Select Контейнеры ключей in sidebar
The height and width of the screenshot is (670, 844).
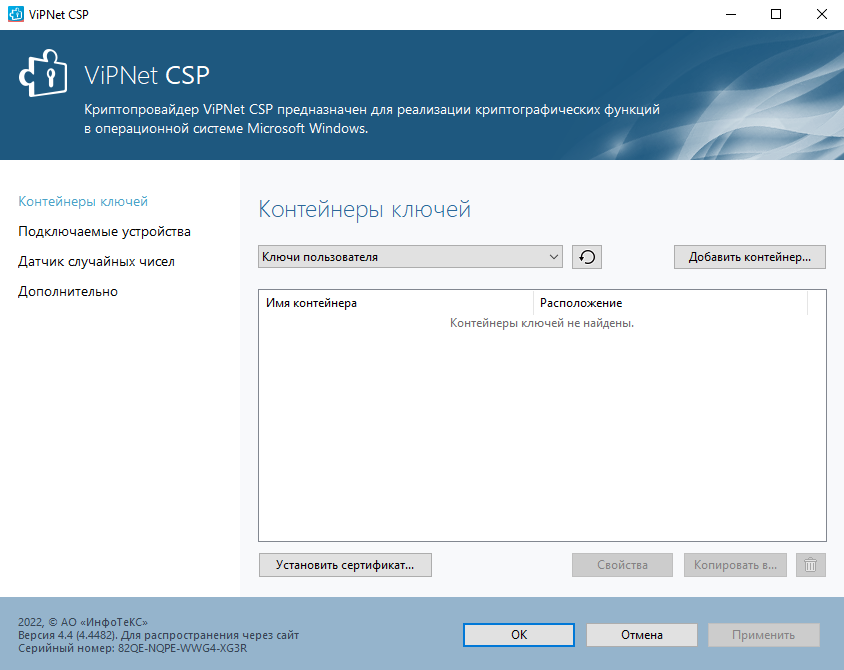point(83,201)
